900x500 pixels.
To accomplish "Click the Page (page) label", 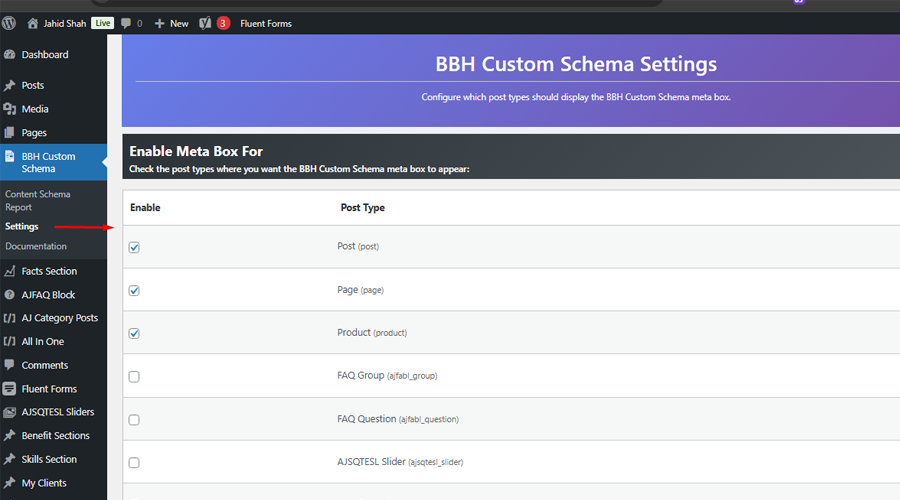I will (x=360, y=290).
